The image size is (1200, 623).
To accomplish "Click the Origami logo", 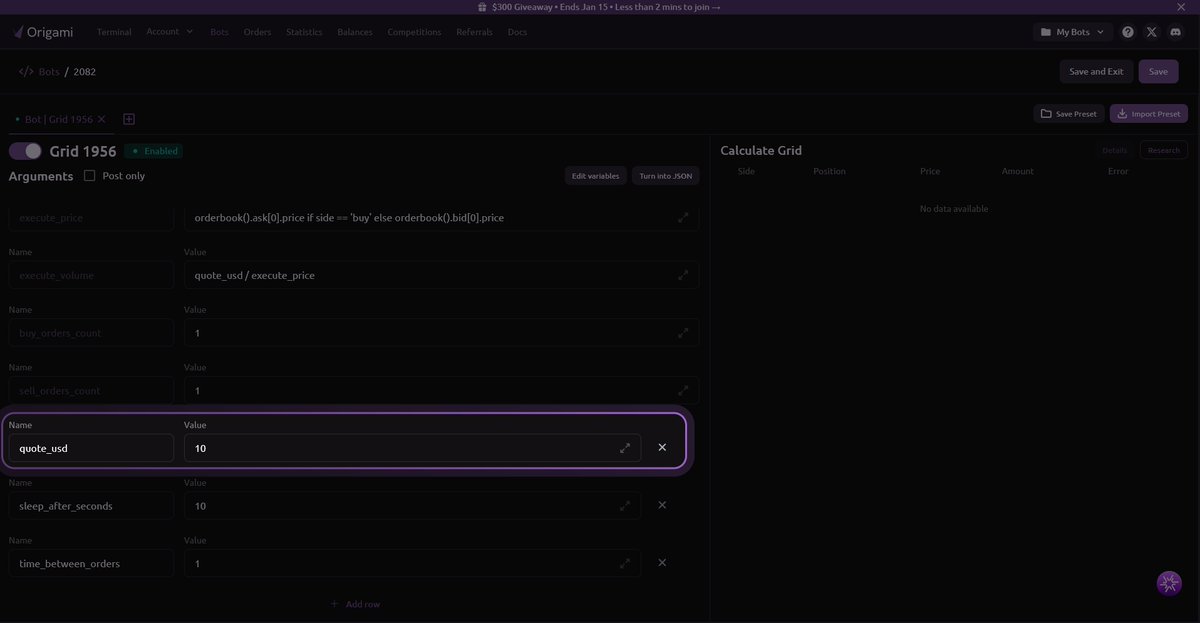I will point(43,32).
